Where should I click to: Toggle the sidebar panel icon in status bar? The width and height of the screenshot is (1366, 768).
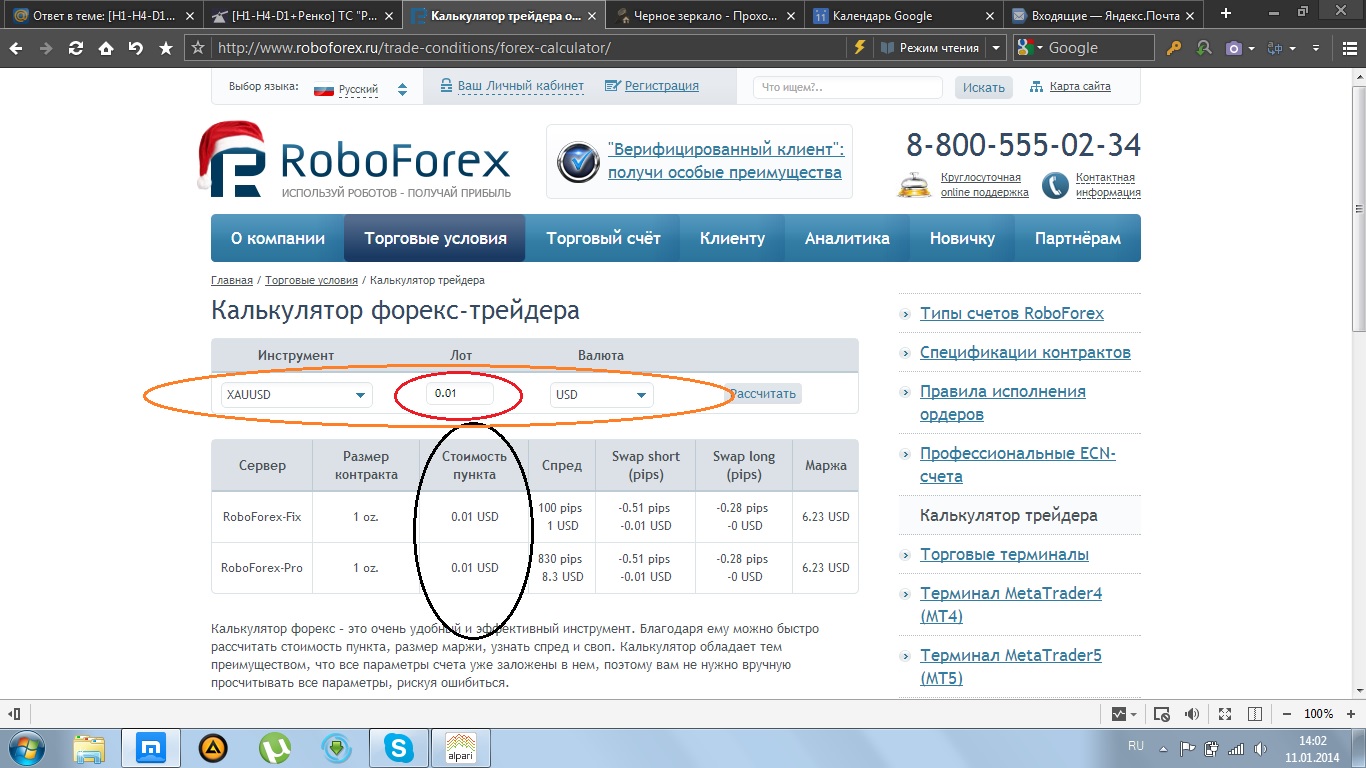(14, 714)
